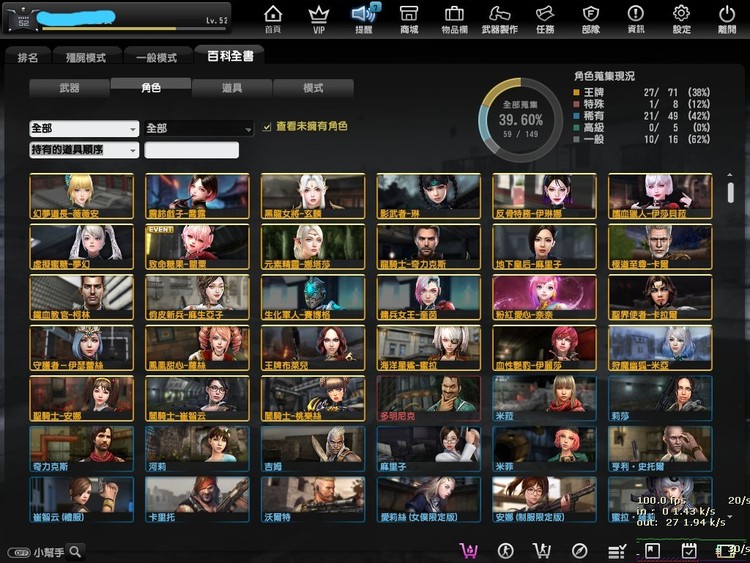Open the 部隊 clan icon

pos(591,19)
